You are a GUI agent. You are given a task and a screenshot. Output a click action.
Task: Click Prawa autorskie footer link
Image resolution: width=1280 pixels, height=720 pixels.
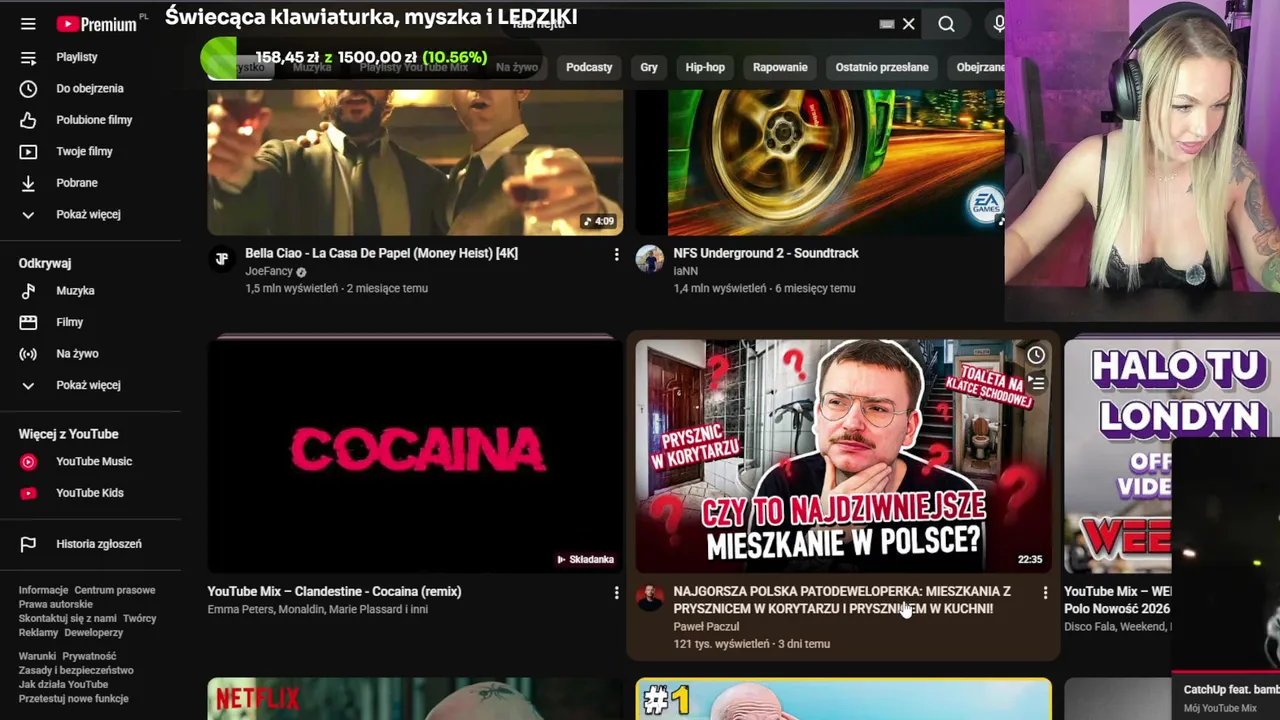(55, 604)
